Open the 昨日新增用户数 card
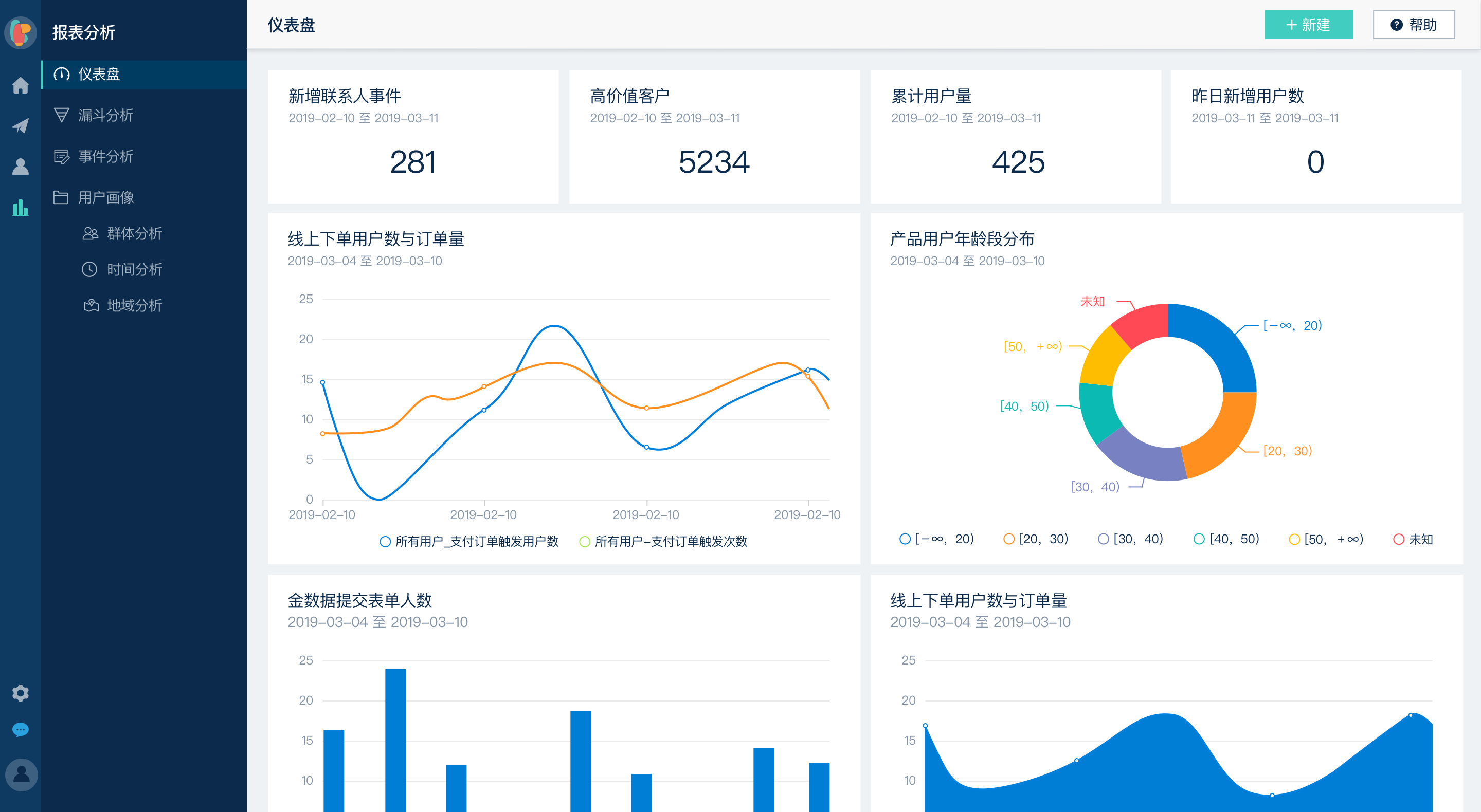Viewport: 1481px width, 812px height. (x=1316, y=136)
